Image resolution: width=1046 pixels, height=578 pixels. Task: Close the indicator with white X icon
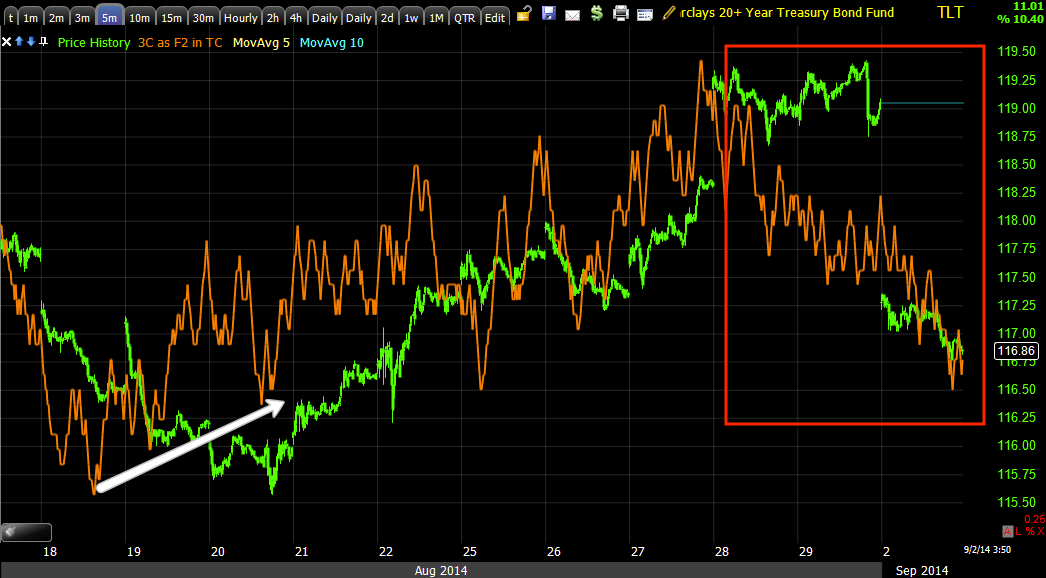pos(6,42)
